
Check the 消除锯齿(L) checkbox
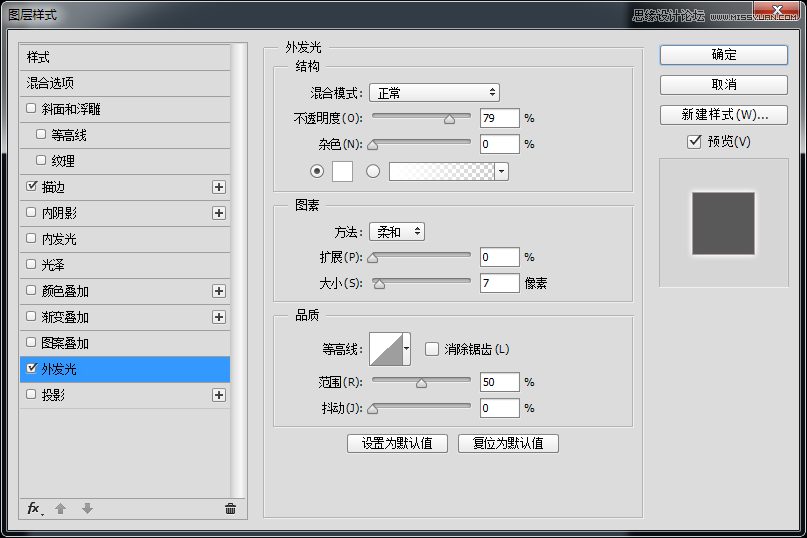[432, 349]
